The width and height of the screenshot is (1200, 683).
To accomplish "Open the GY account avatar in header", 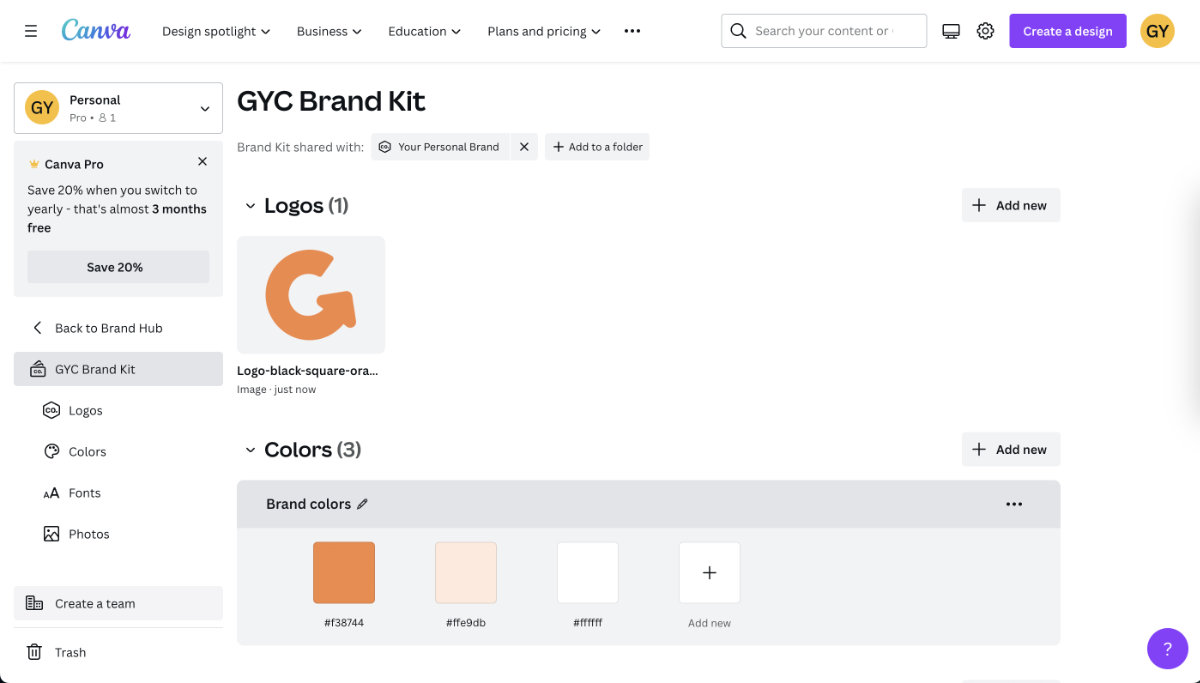I will tap(1157, 31).
